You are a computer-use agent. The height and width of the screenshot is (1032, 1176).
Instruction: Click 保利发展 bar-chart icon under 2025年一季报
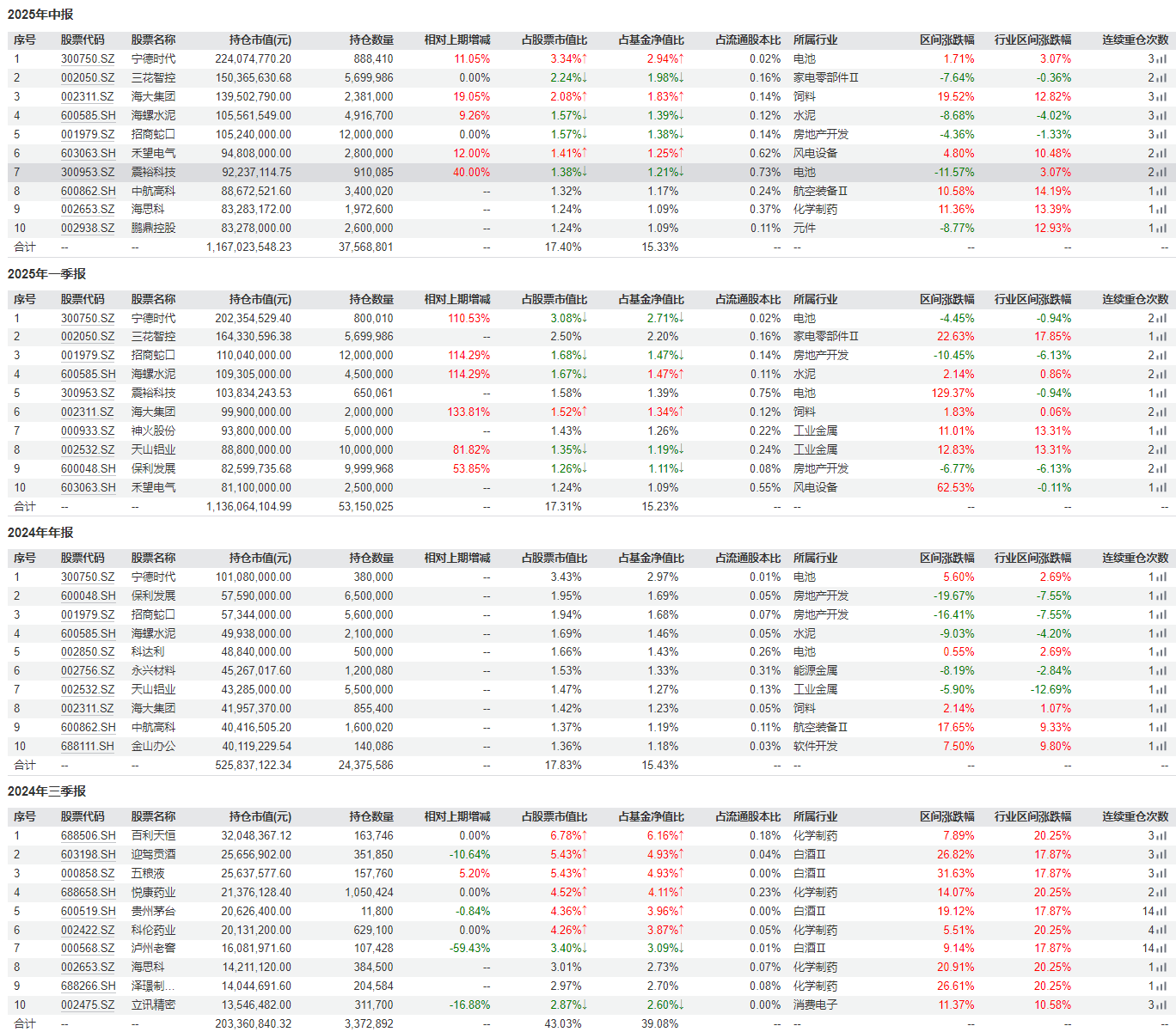(x=1161, y=469)
